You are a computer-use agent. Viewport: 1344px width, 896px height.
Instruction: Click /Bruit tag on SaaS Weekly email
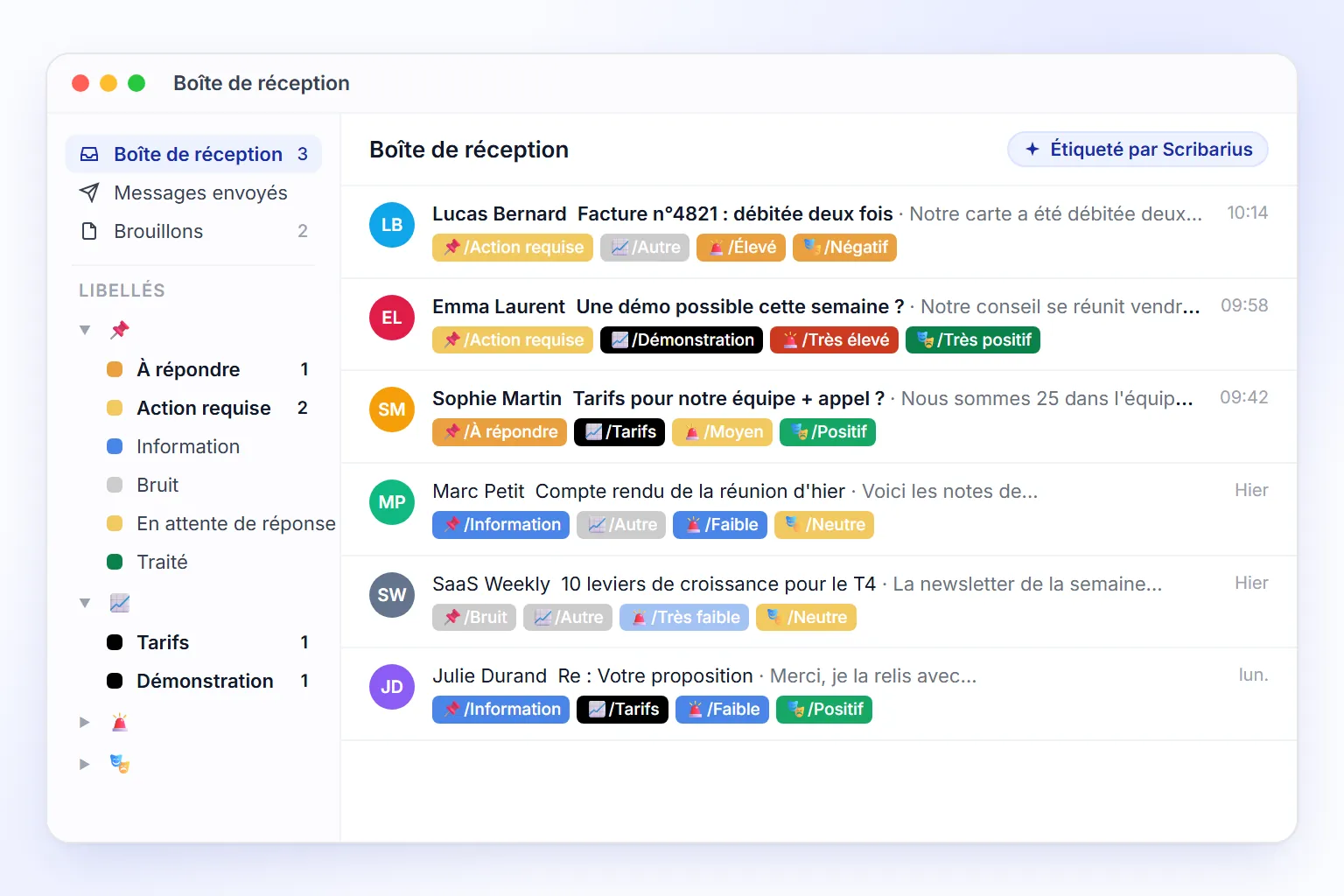(474, 618)
